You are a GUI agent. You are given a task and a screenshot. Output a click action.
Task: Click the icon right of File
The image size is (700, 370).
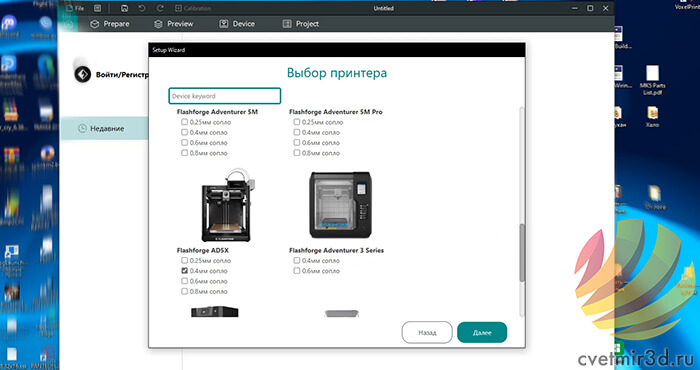97,8
